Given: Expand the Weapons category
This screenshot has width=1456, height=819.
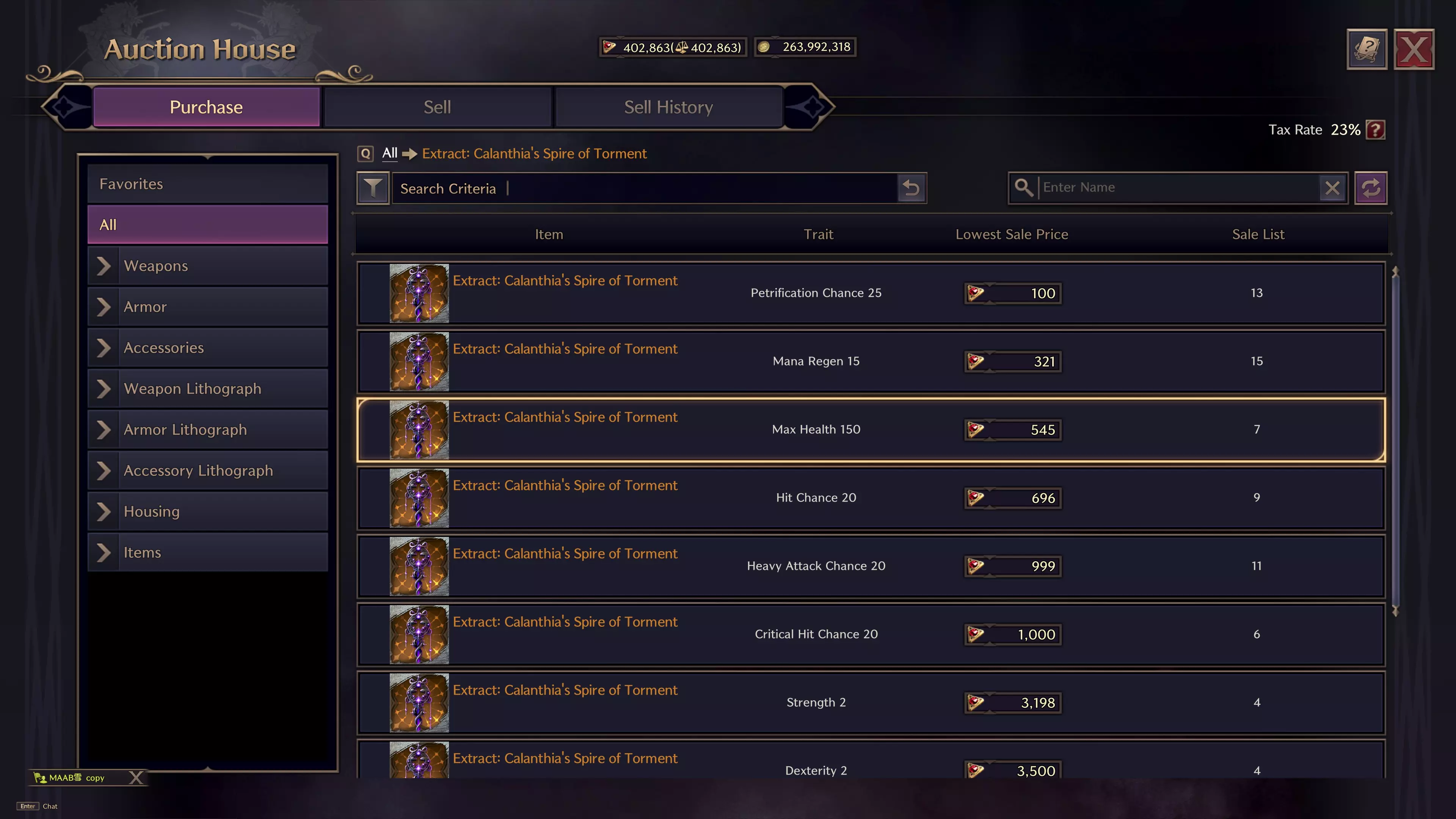Looking at the screenshot, I should click(x=104, y=266).
